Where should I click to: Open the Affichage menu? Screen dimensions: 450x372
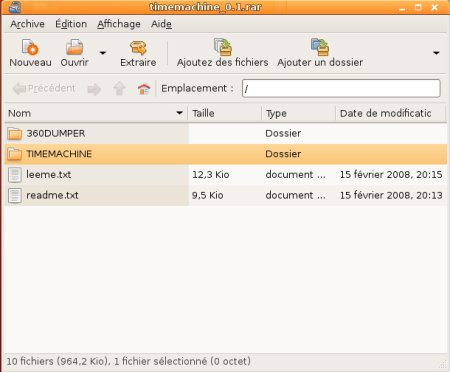coord(119,24)
